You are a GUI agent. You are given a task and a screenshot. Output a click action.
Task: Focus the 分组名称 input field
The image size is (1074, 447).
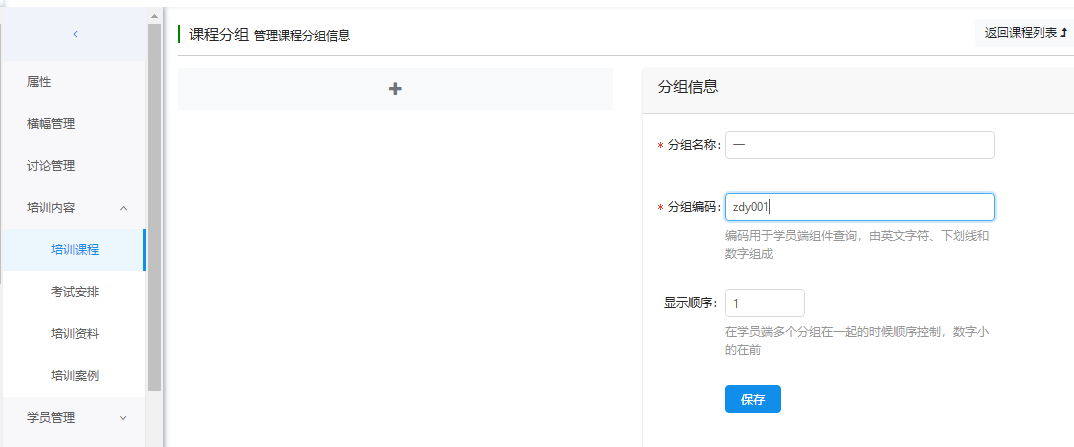(x=859, y=145)
